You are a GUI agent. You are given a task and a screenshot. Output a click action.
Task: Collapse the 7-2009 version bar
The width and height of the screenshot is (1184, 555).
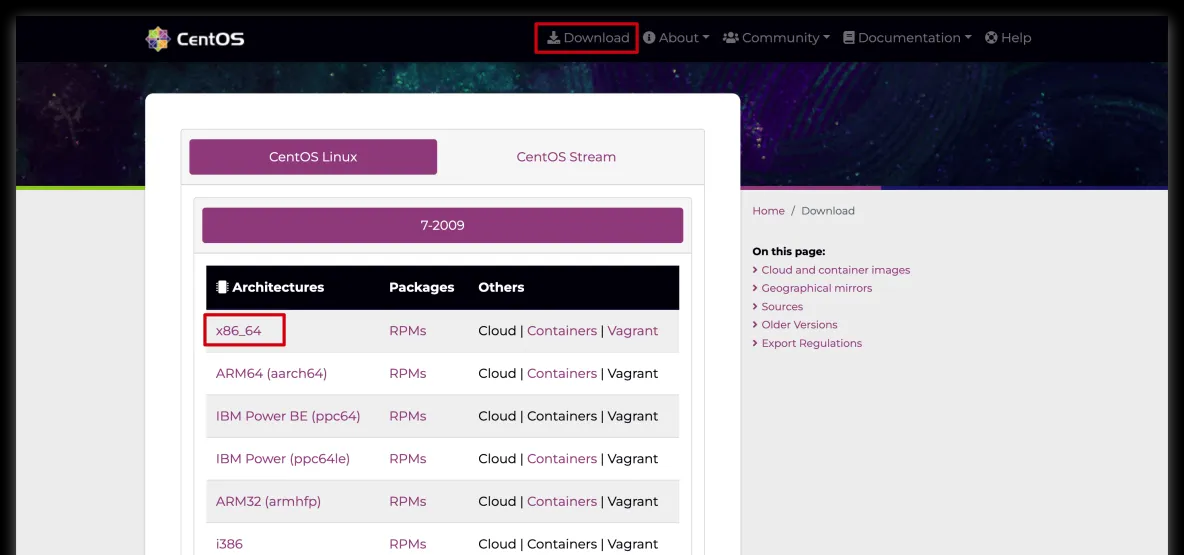click(x=442, y=225)
